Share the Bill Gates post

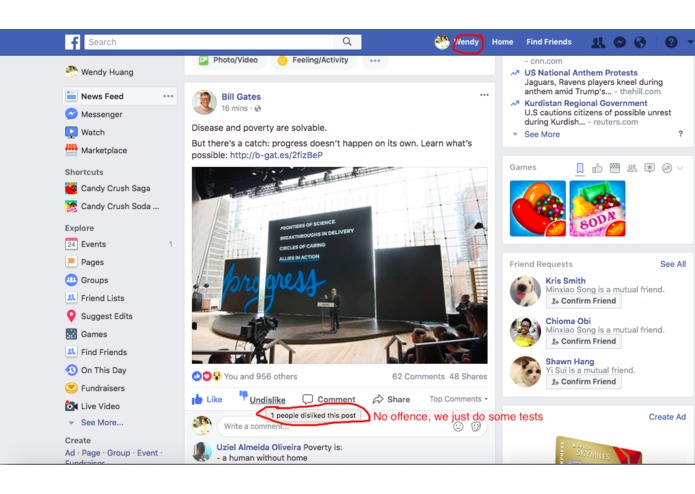tap(391, 399)
